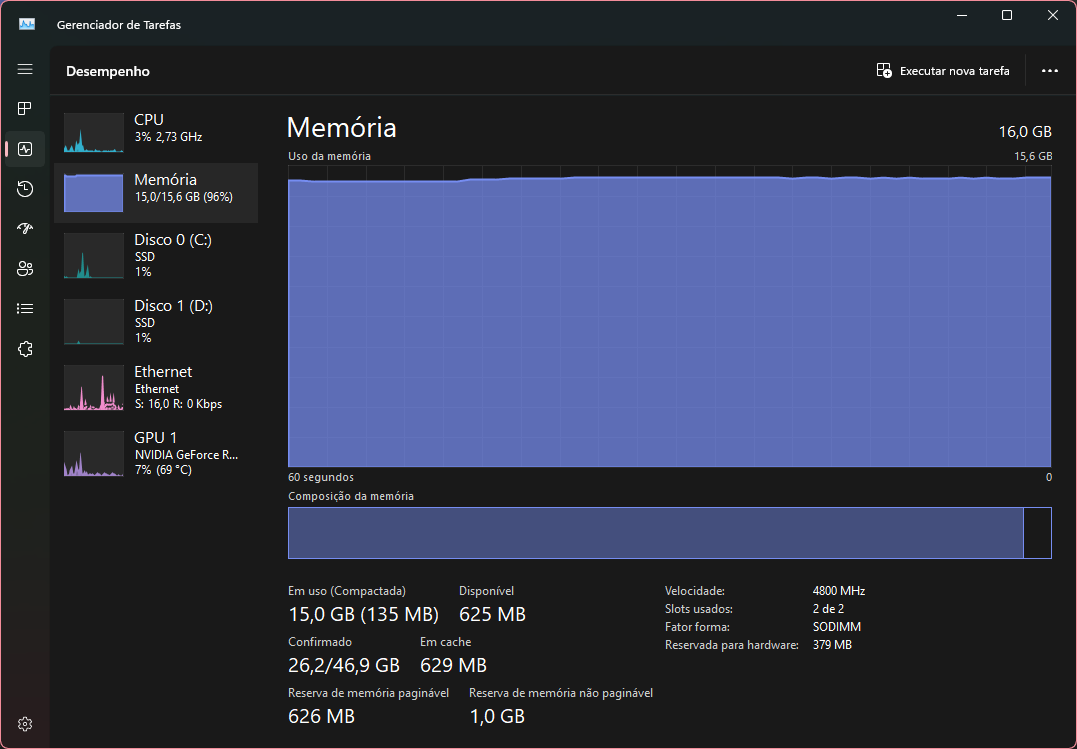Click the Desempenho page title

(x=108, y=71)
